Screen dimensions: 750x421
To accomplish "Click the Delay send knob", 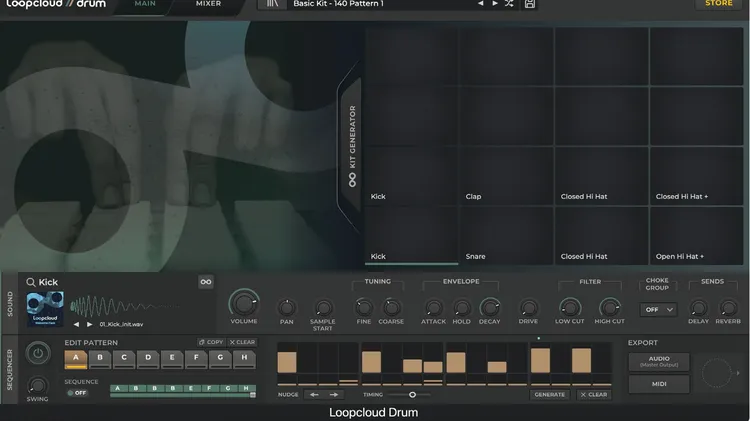I will [698, 308].
